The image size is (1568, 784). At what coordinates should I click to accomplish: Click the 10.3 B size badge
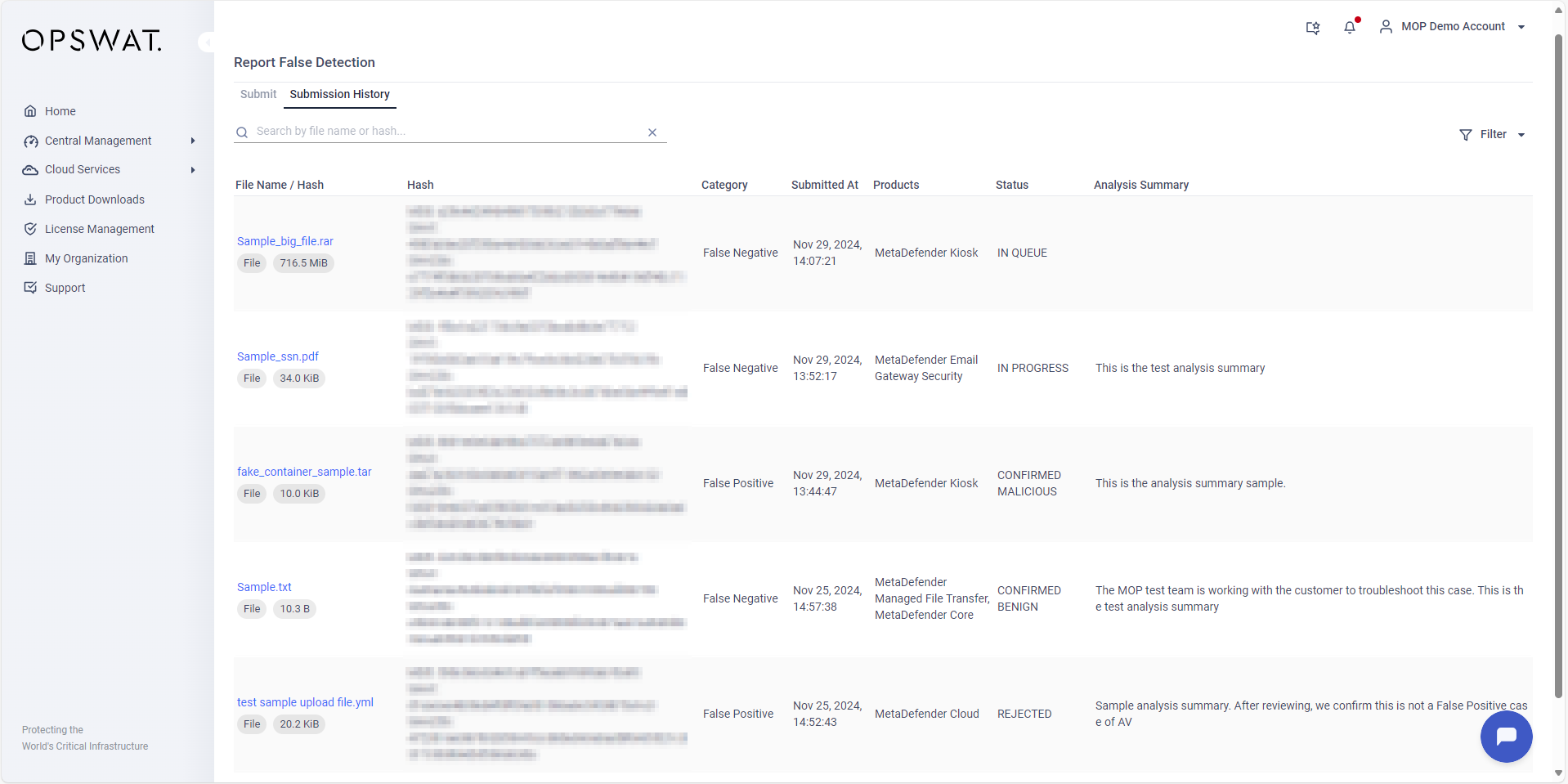point(294,609)
